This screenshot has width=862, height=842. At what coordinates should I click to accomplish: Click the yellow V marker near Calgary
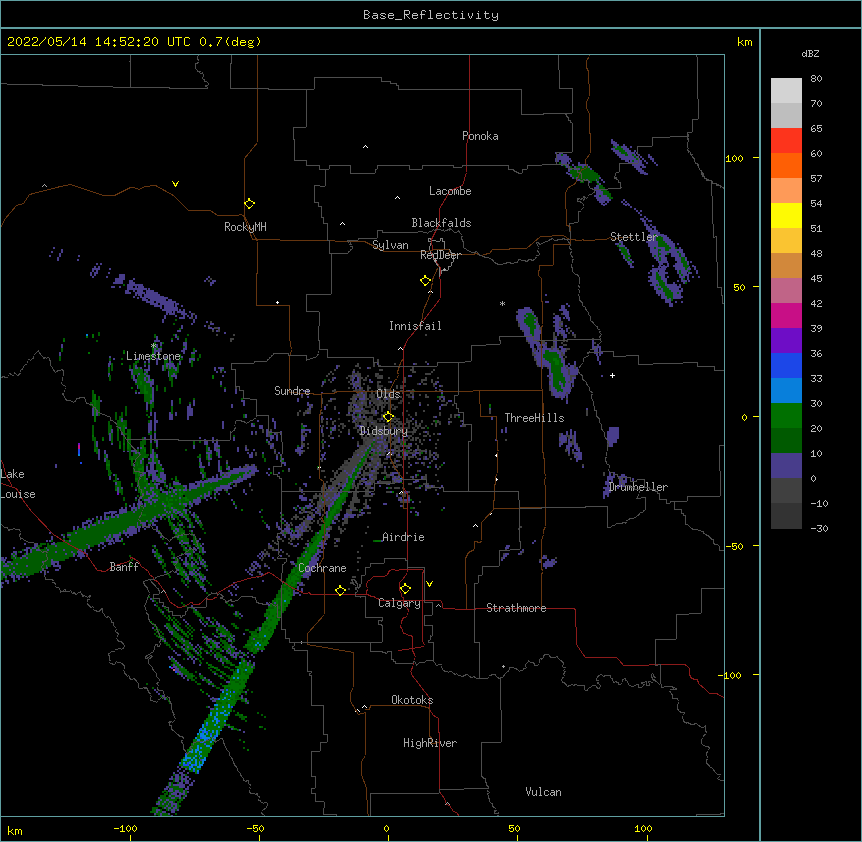point(429,584)
